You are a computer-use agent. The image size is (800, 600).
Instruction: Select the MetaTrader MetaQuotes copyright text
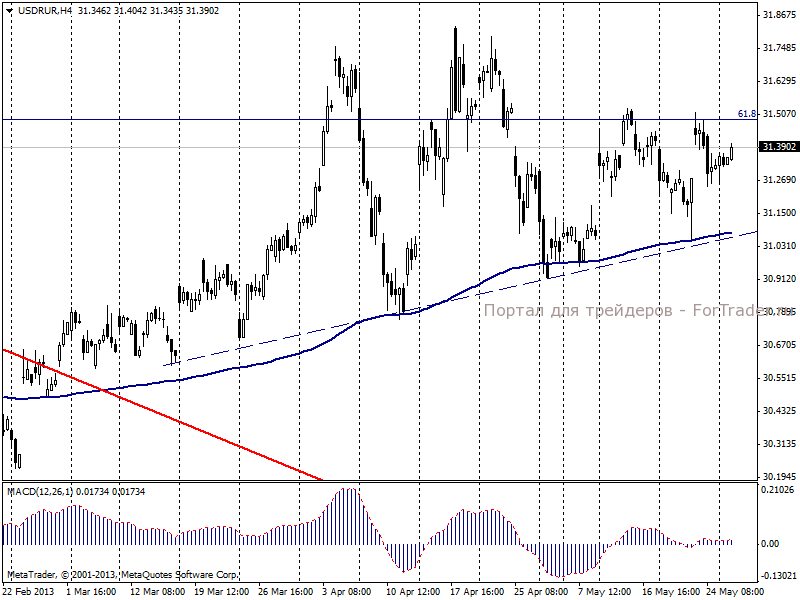122,575
